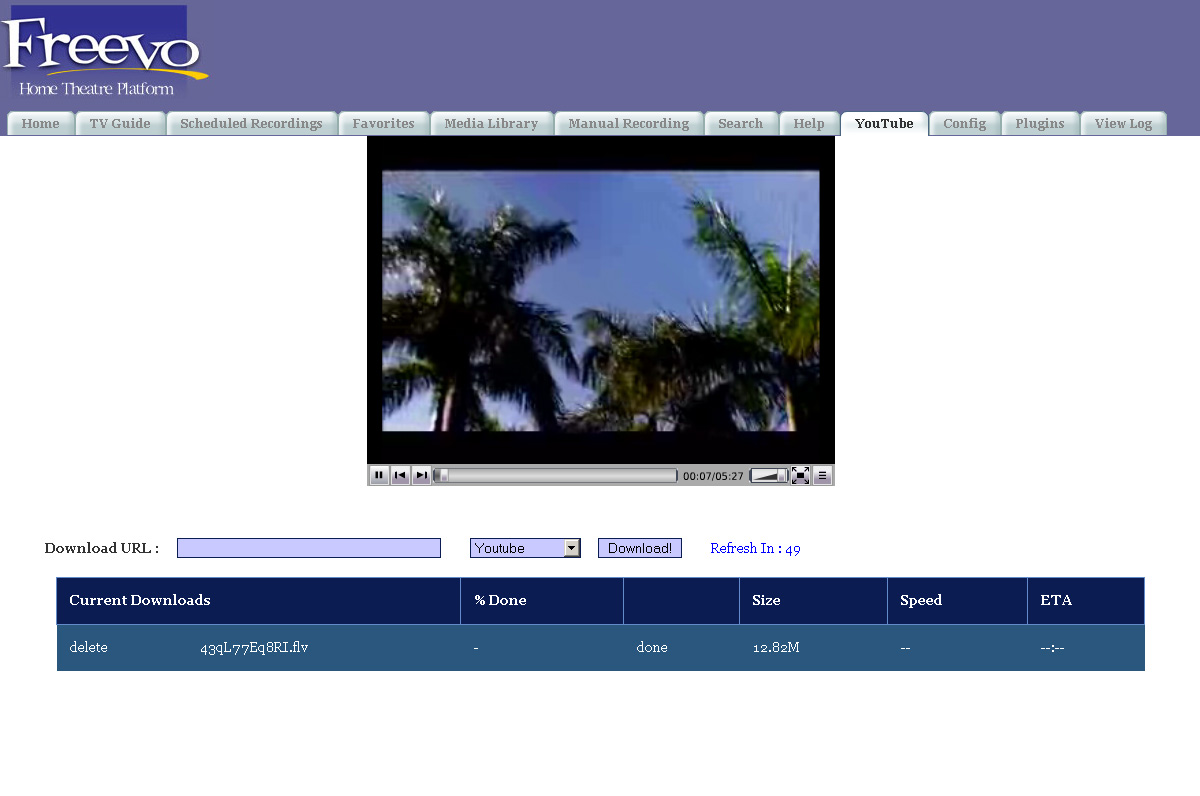Image resolution: width=1200 pixels, height=796 pixels.
Task: Skip to previous track in player
Action: pyautogui.click(x=400, y=476)
